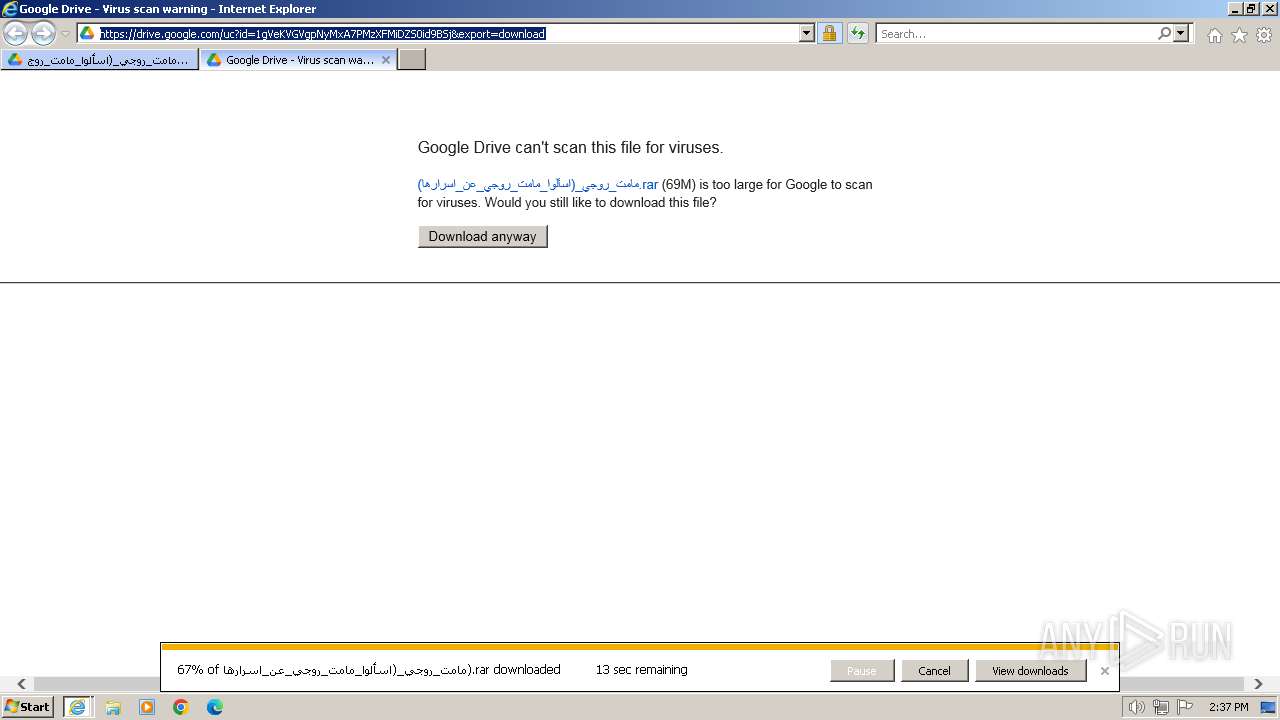Click the download progress bar
The height and width of the screenshot is (720, 1280).
coord(640,647)
